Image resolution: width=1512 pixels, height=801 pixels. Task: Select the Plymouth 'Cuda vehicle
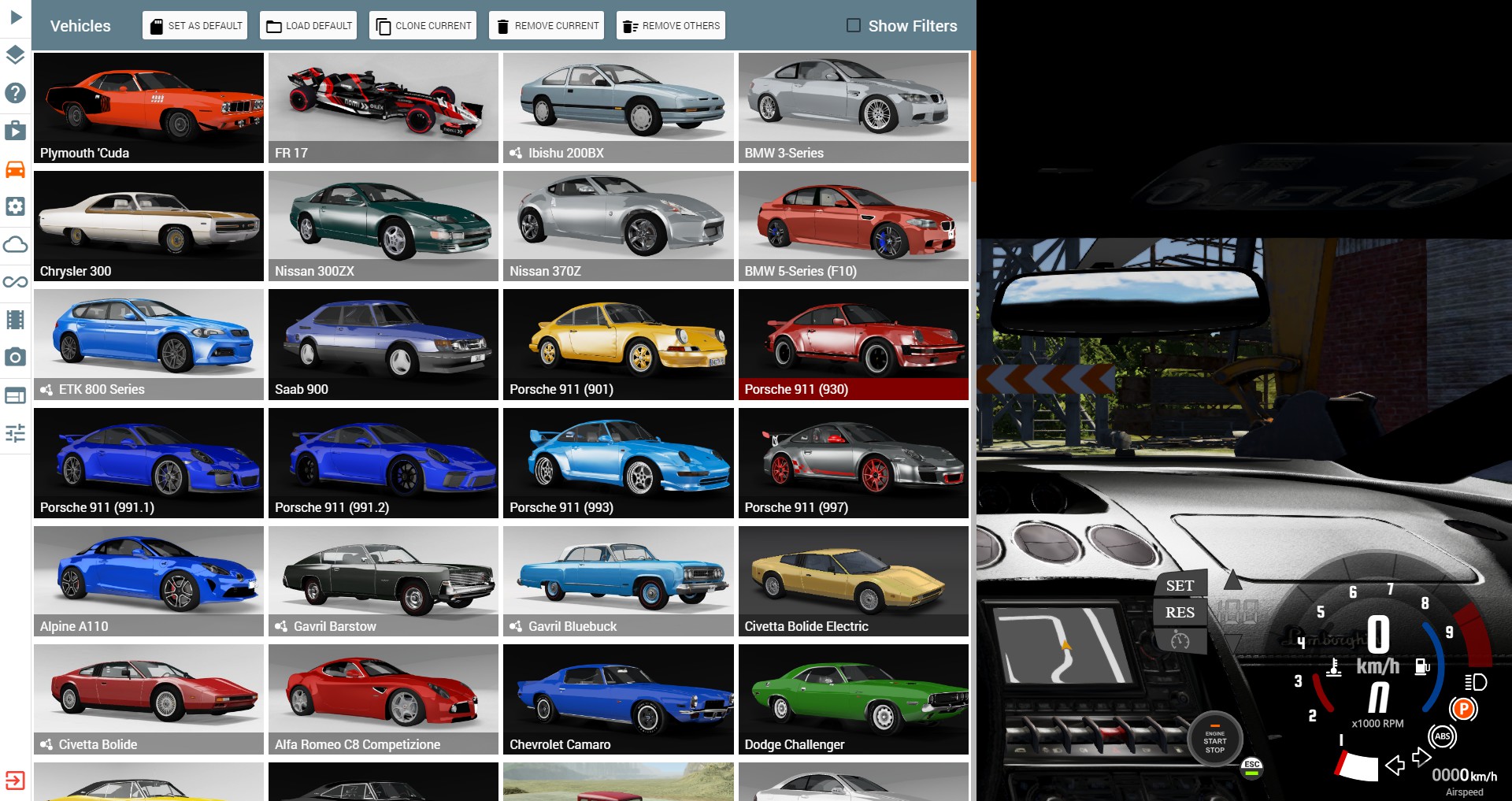pyautogui.click(x=149, y=108)
